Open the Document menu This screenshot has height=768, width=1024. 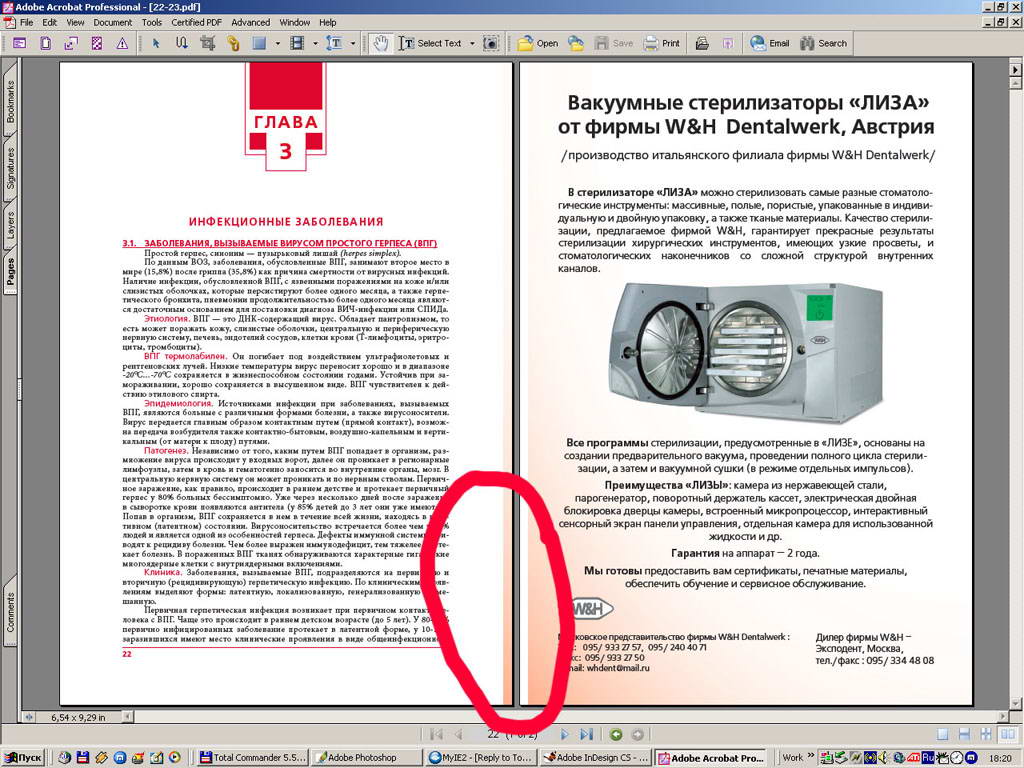point(112,22)
